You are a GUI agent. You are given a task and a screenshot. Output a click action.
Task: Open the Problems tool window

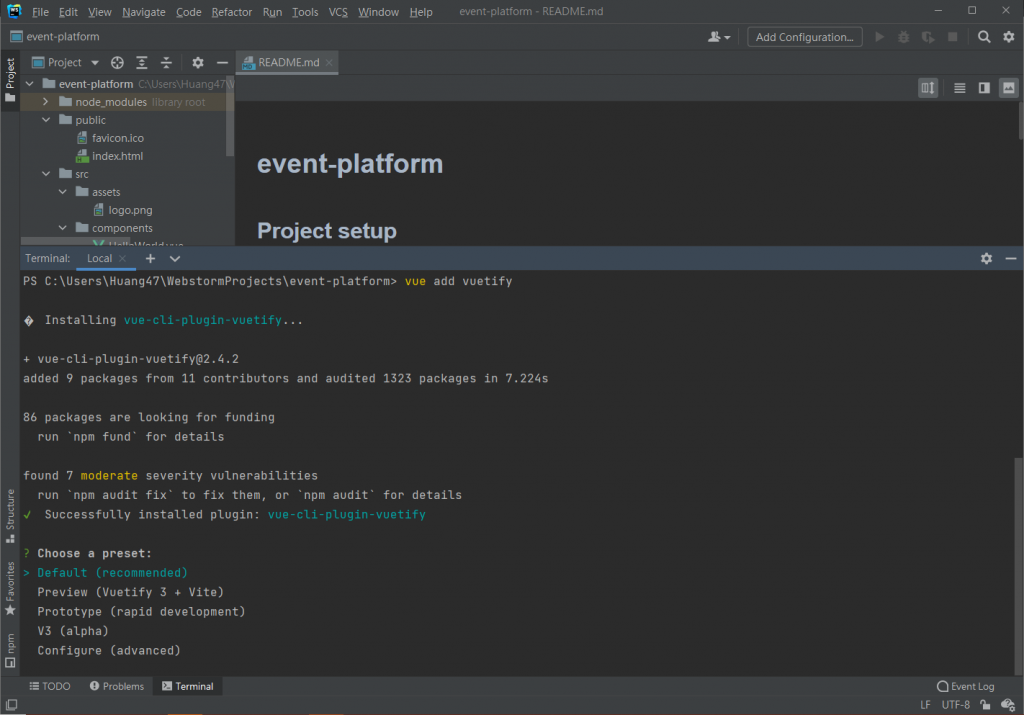pos(117,686)
